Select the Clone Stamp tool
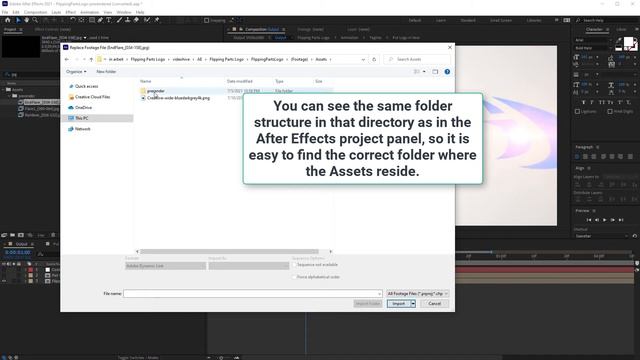This screenshot has height=360, width=640. click(x=128, y=20)
